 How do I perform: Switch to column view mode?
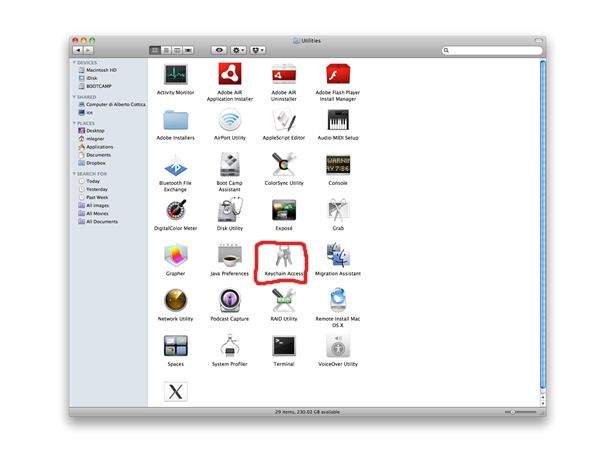coord(177,50)
